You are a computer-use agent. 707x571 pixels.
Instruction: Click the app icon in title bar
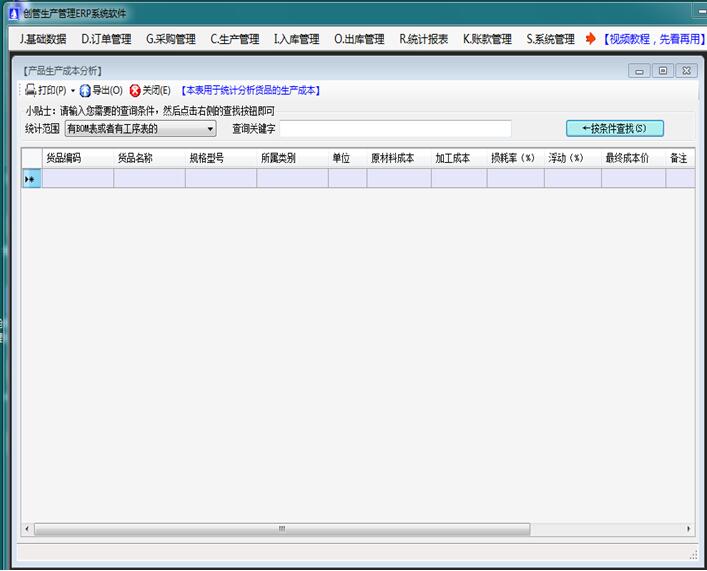click(x=13, y=13)
